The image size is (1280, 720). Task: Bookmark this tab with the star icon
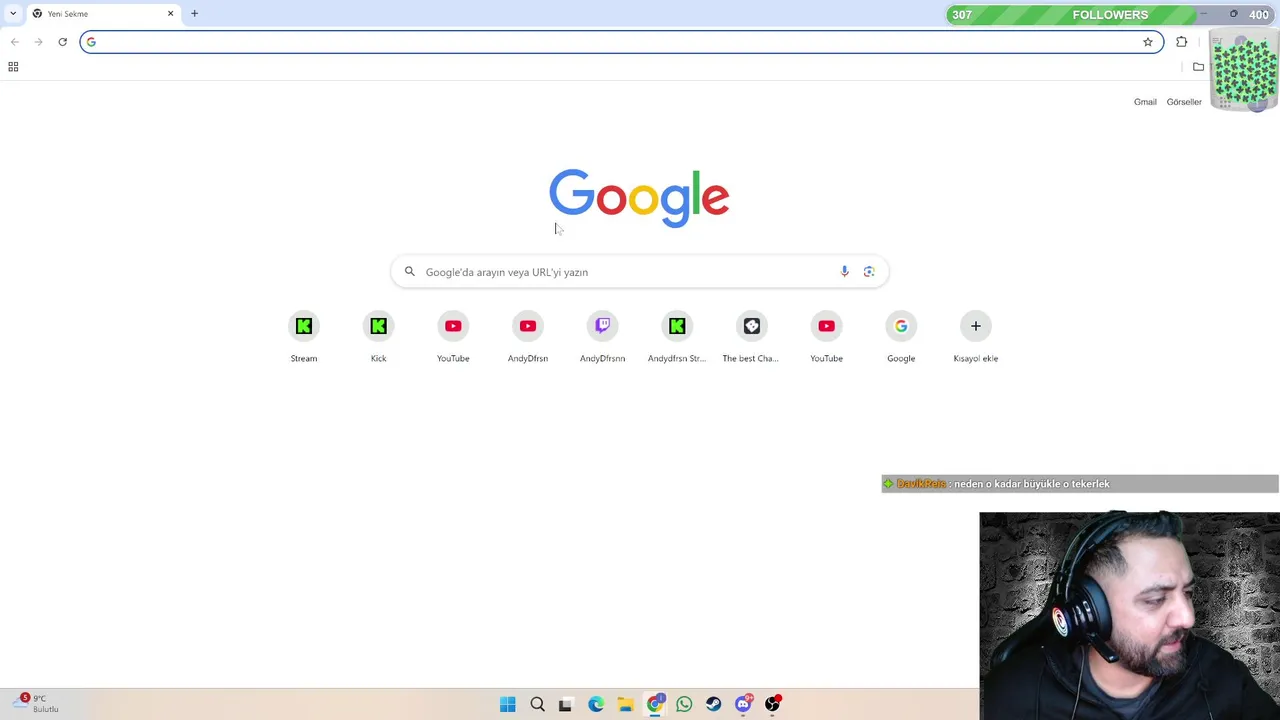click(x=1148, y=42)
